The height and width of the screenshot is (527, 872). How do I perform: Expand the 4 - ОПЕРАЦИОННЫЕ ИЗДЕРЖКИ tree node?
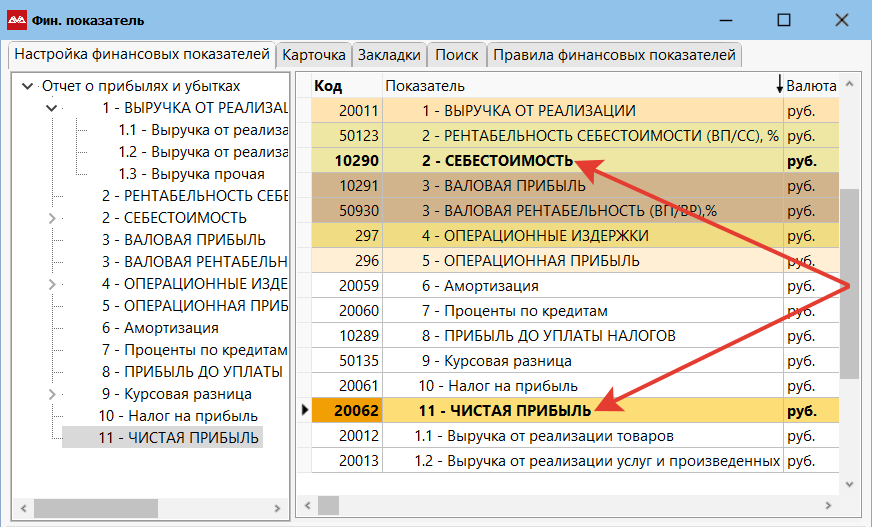click(x=53, y=284)
